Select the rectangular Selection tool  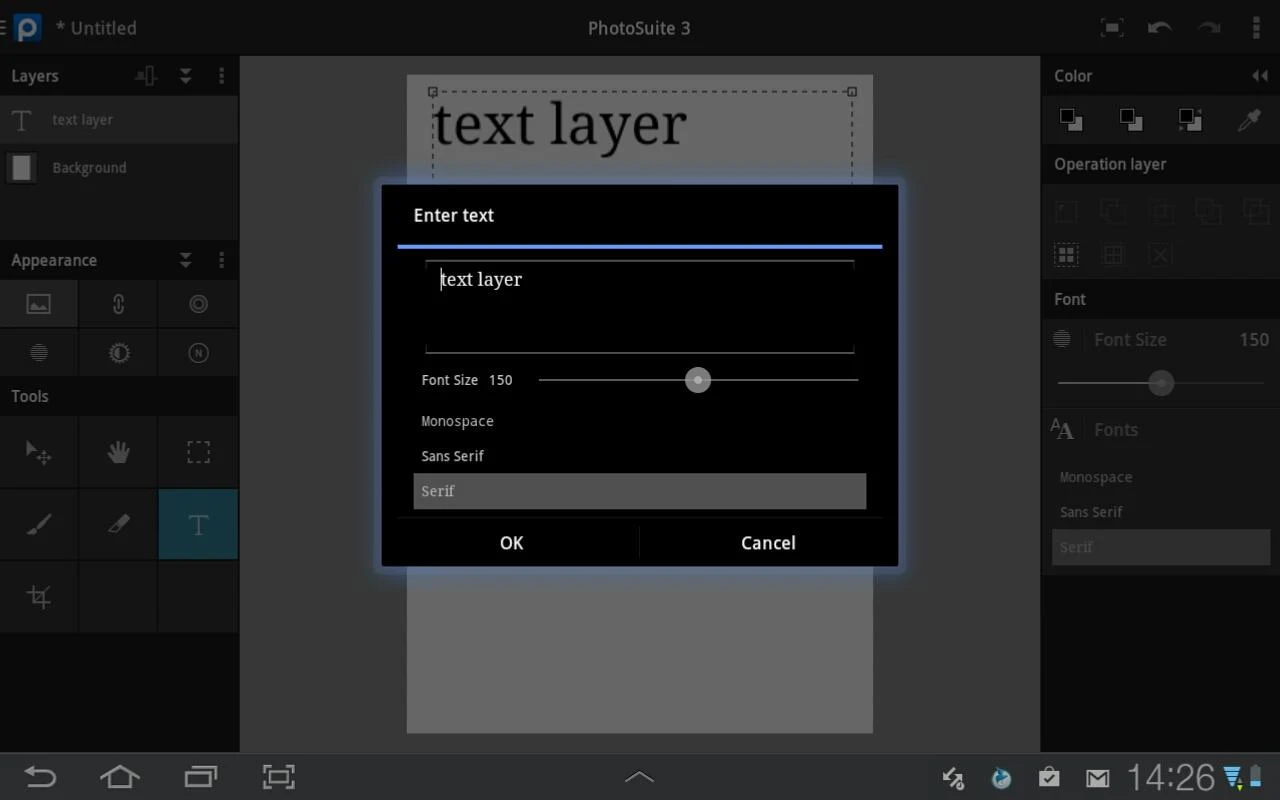coord(198,452)
